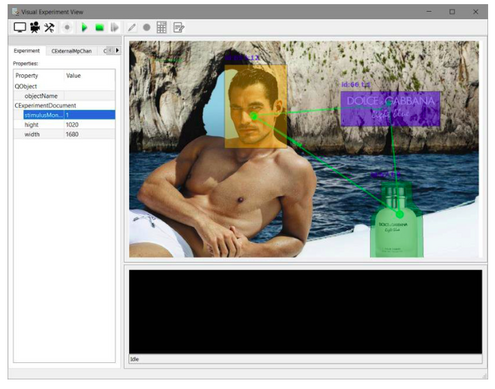This screenshot has height=389, width=495.
Task: Click the video camera icon
Action: [x=35, y=27]
